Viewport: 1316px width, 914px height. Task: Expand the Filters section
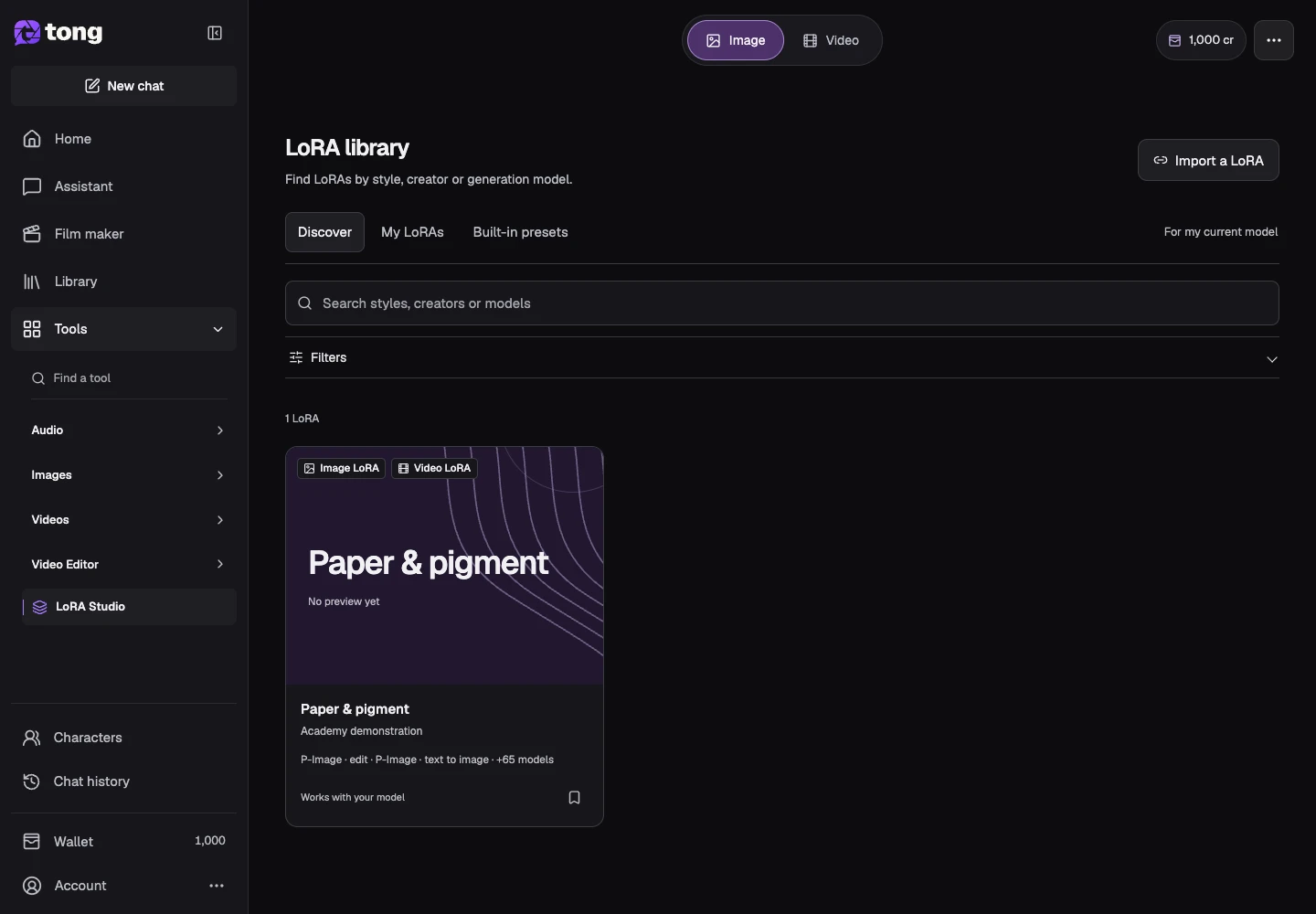(782, 357)
